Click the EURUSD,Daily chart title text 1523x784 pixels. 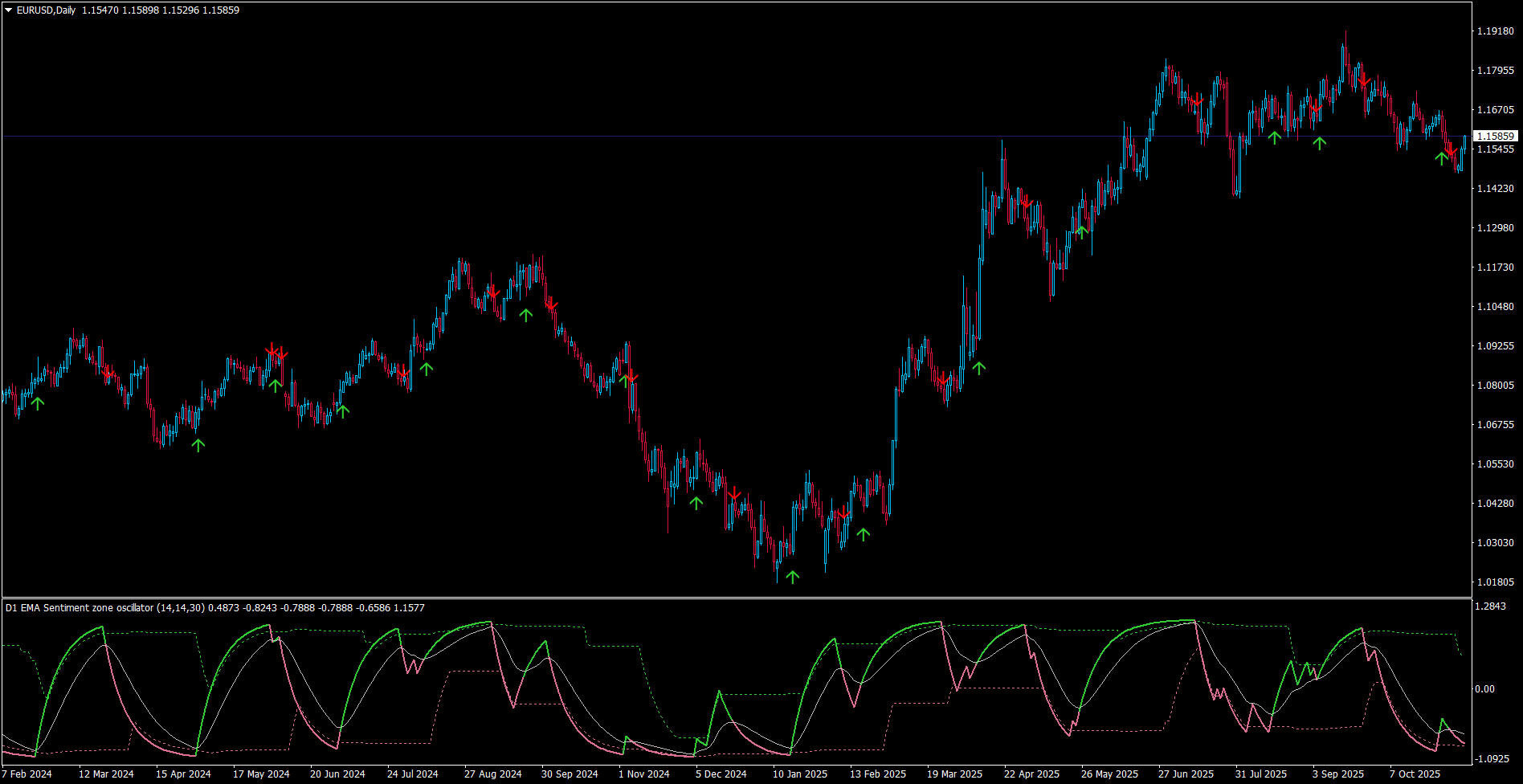click(x=46, y=10)
